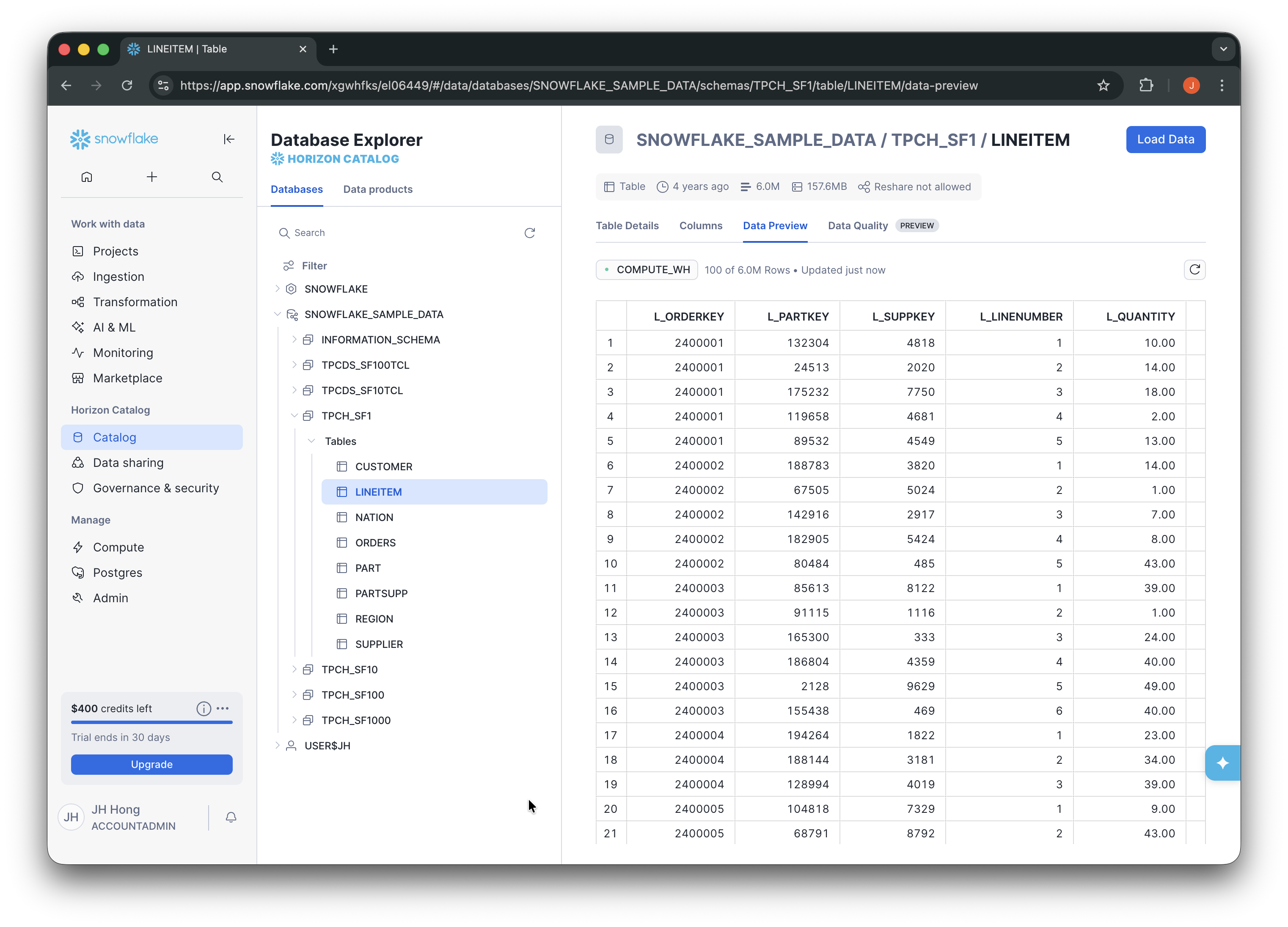Expand the TPCDS_SF100TCL schema
This screenshot has width=1288, height=927.
coord(294,365)
